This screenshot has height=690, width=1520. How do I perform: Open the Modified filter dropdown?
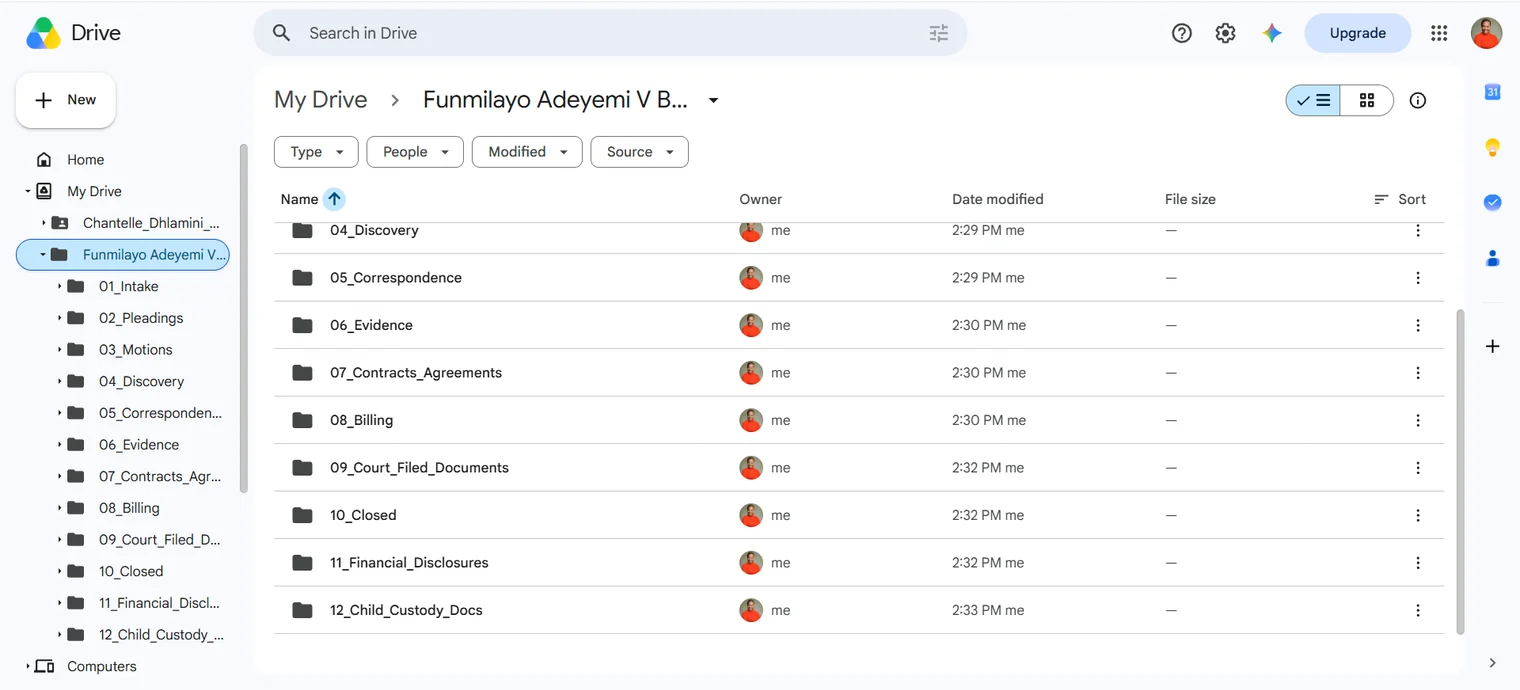pyautogui.click(x=527, y=152)
